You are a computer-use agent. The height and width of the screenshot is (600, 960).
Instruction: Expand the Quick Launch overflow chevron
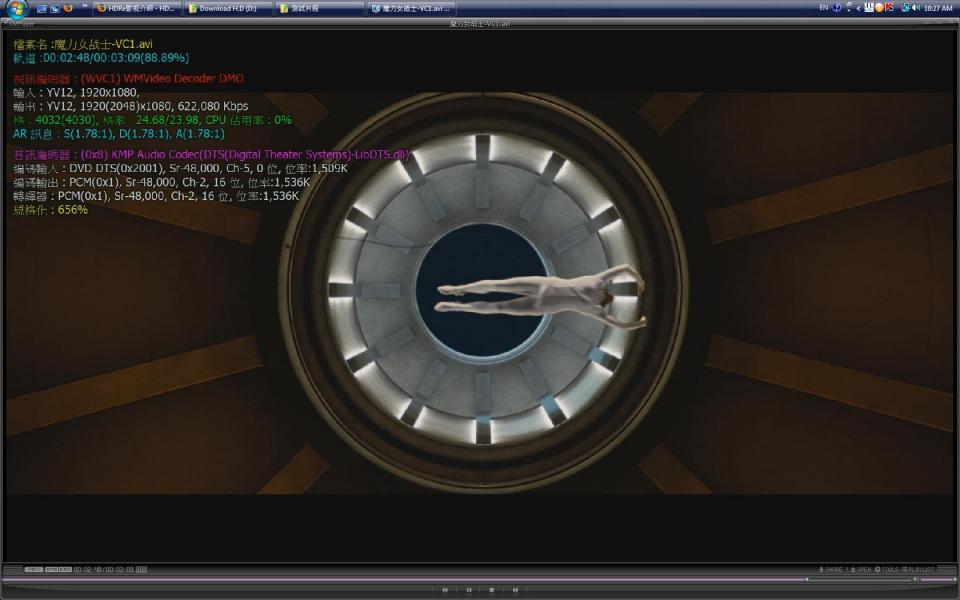82,7
